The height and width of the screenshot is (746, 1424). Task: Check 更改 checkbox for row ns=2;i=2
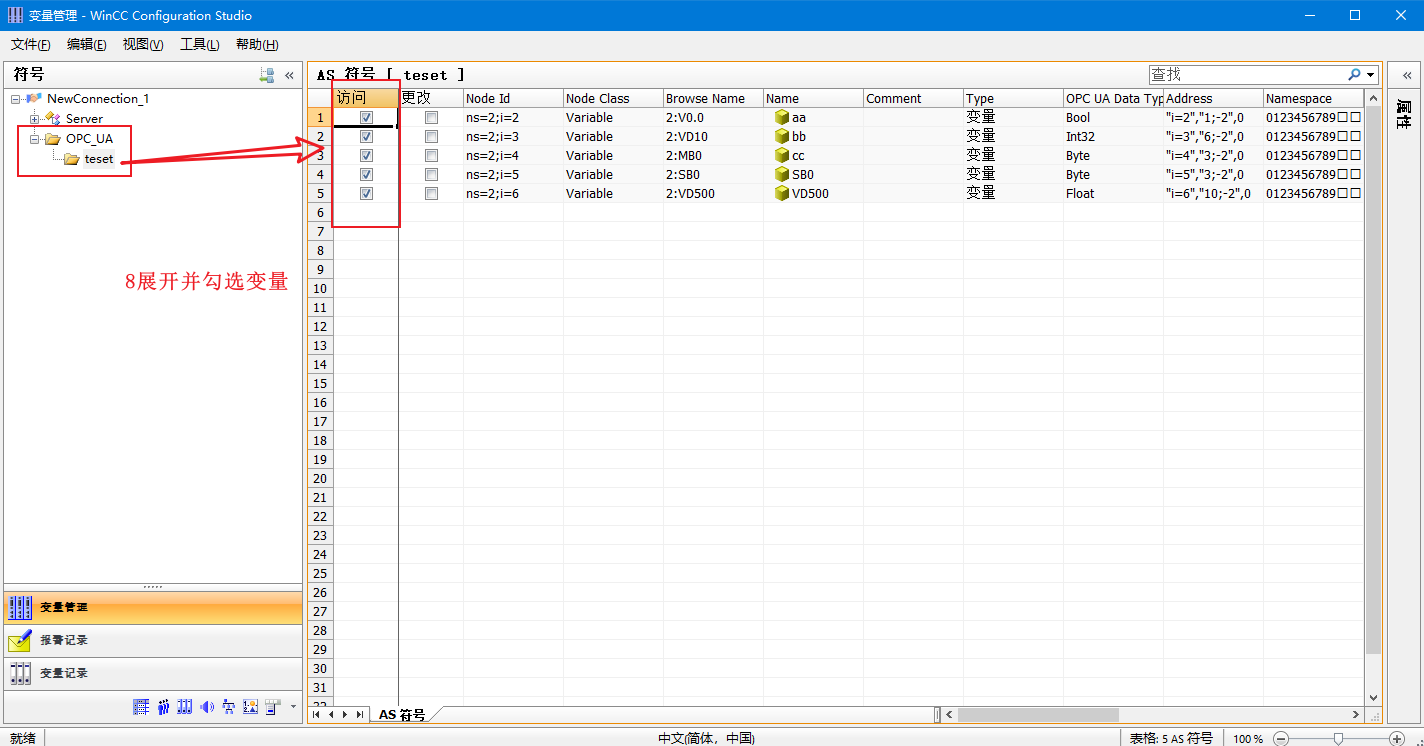coord(432,118)
